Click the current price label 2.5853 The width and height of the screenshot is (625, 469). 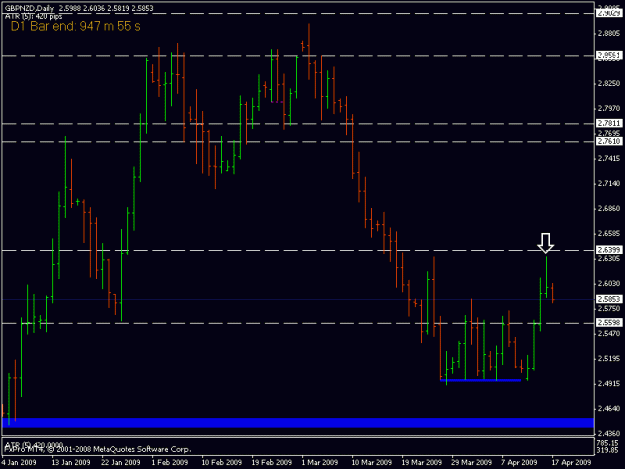tap(609, 299)
